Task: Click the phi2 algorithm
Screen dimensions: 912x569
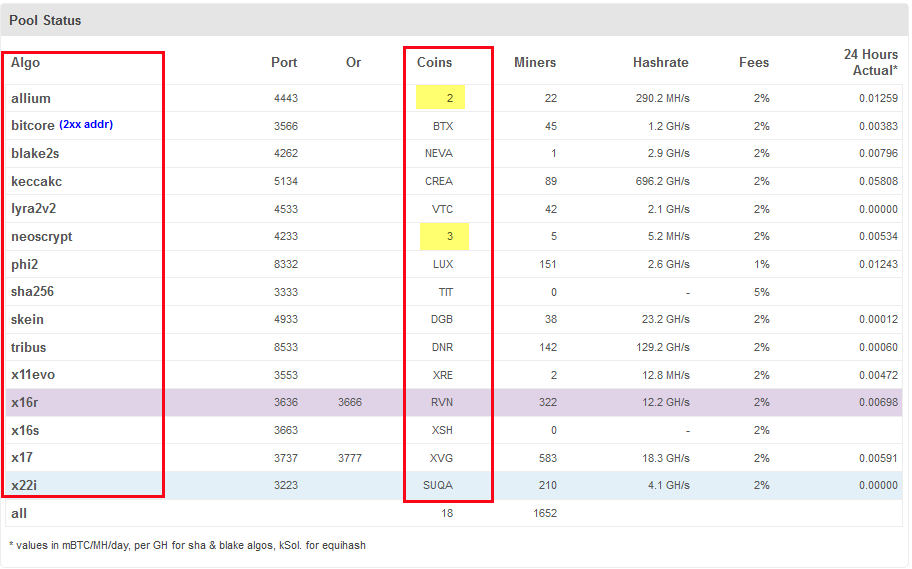Action: click(25, 265)
